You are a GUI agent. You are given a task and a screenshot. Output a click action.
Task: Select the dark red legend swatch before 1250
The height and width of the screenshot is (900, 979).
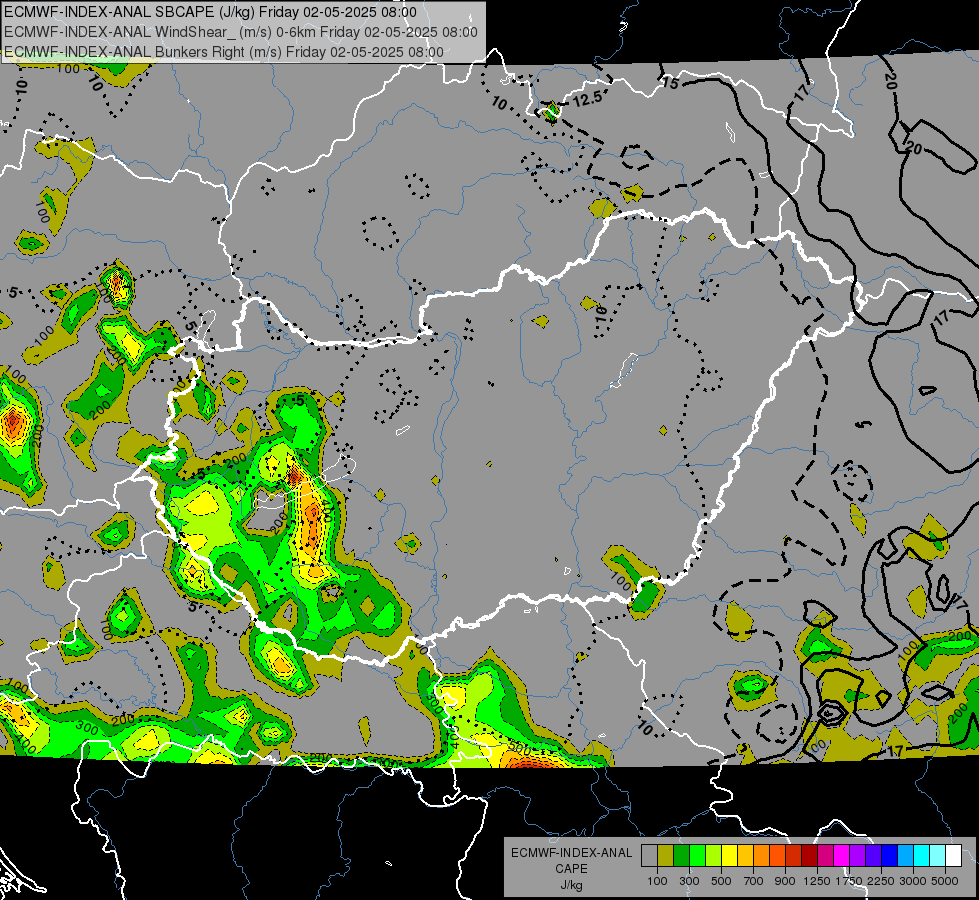tap(809, 856)
